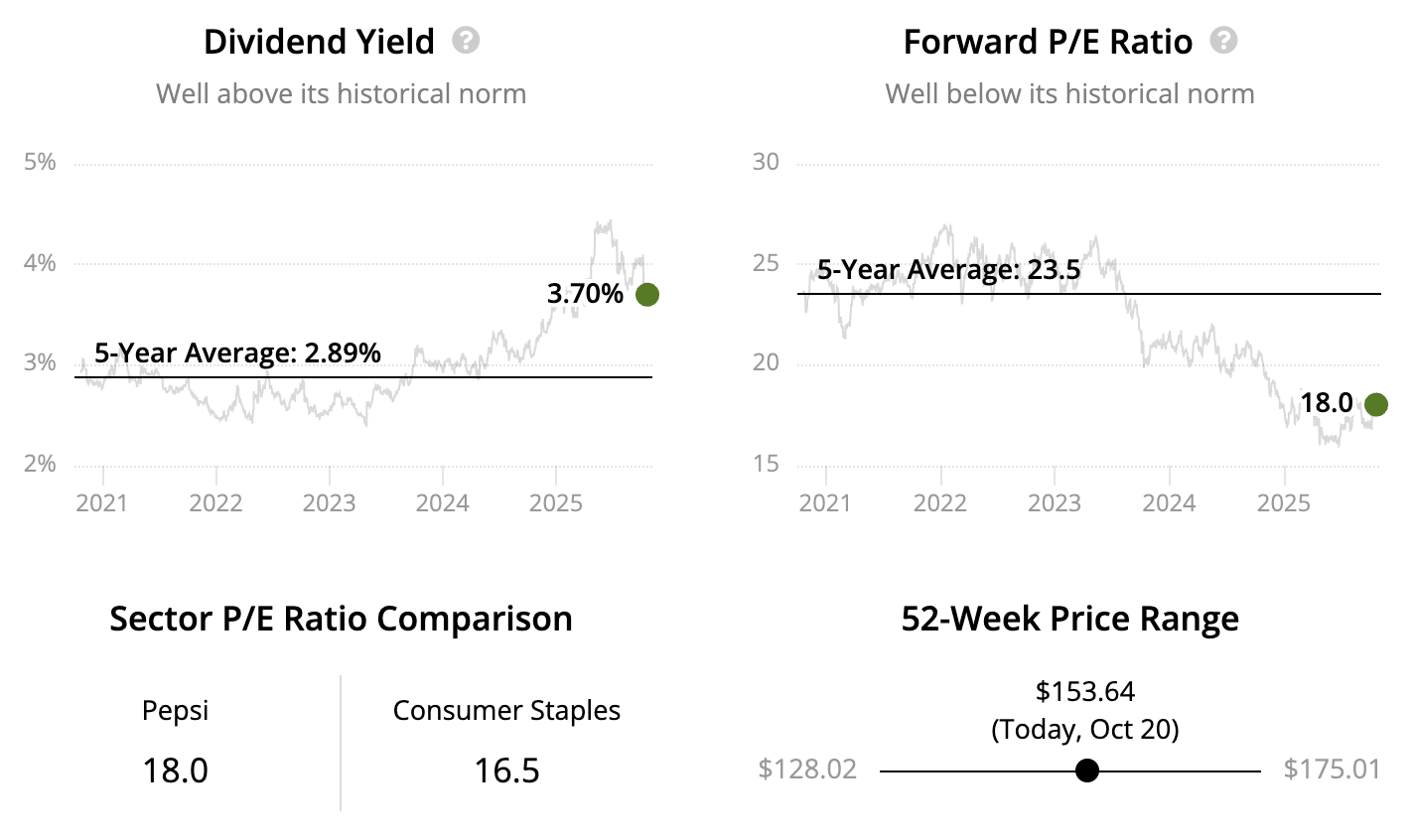Select the Forward P/E Ratio heading

(x=1048, y=42)
